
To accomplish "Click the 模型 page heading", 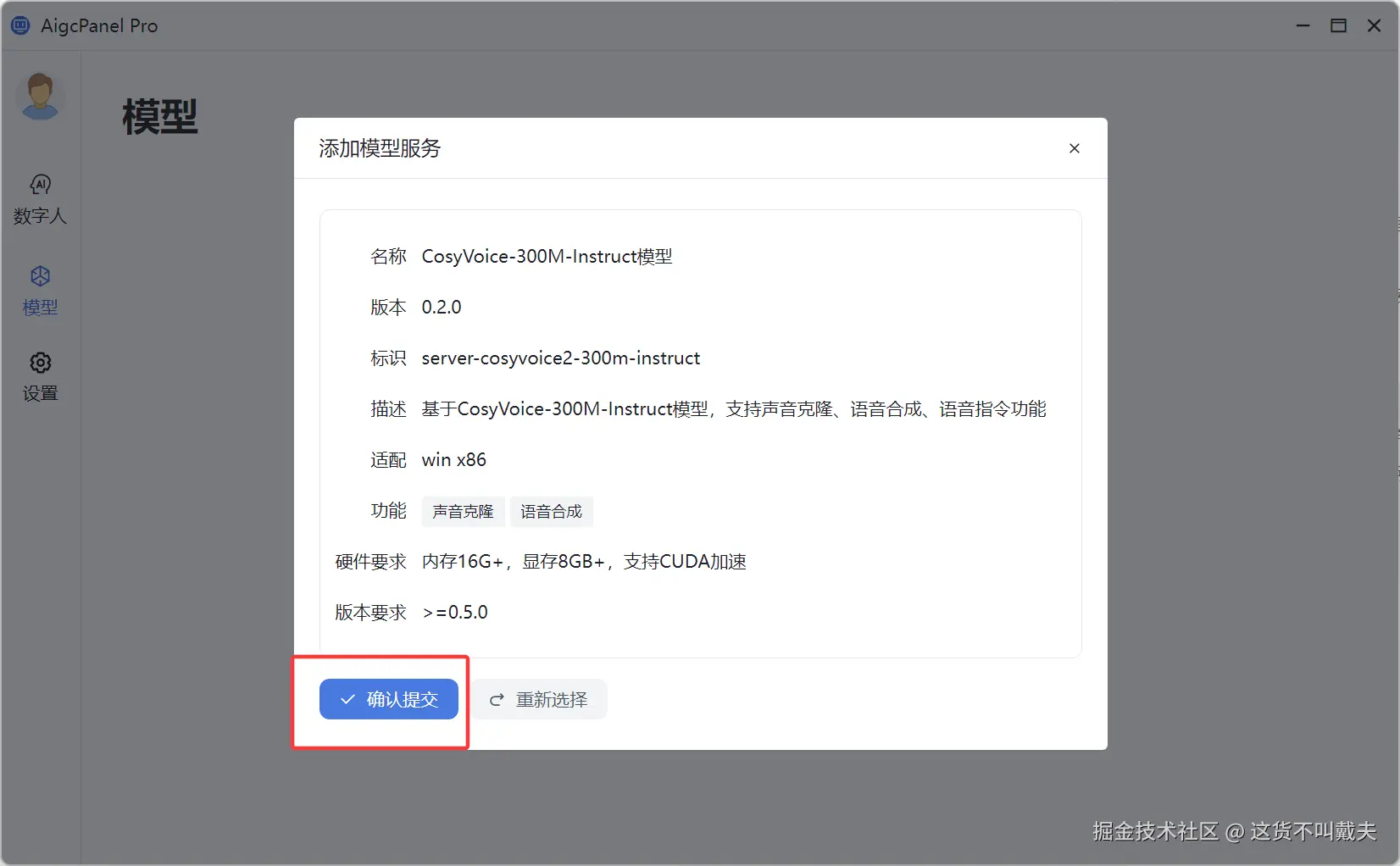I will point(160,117).
